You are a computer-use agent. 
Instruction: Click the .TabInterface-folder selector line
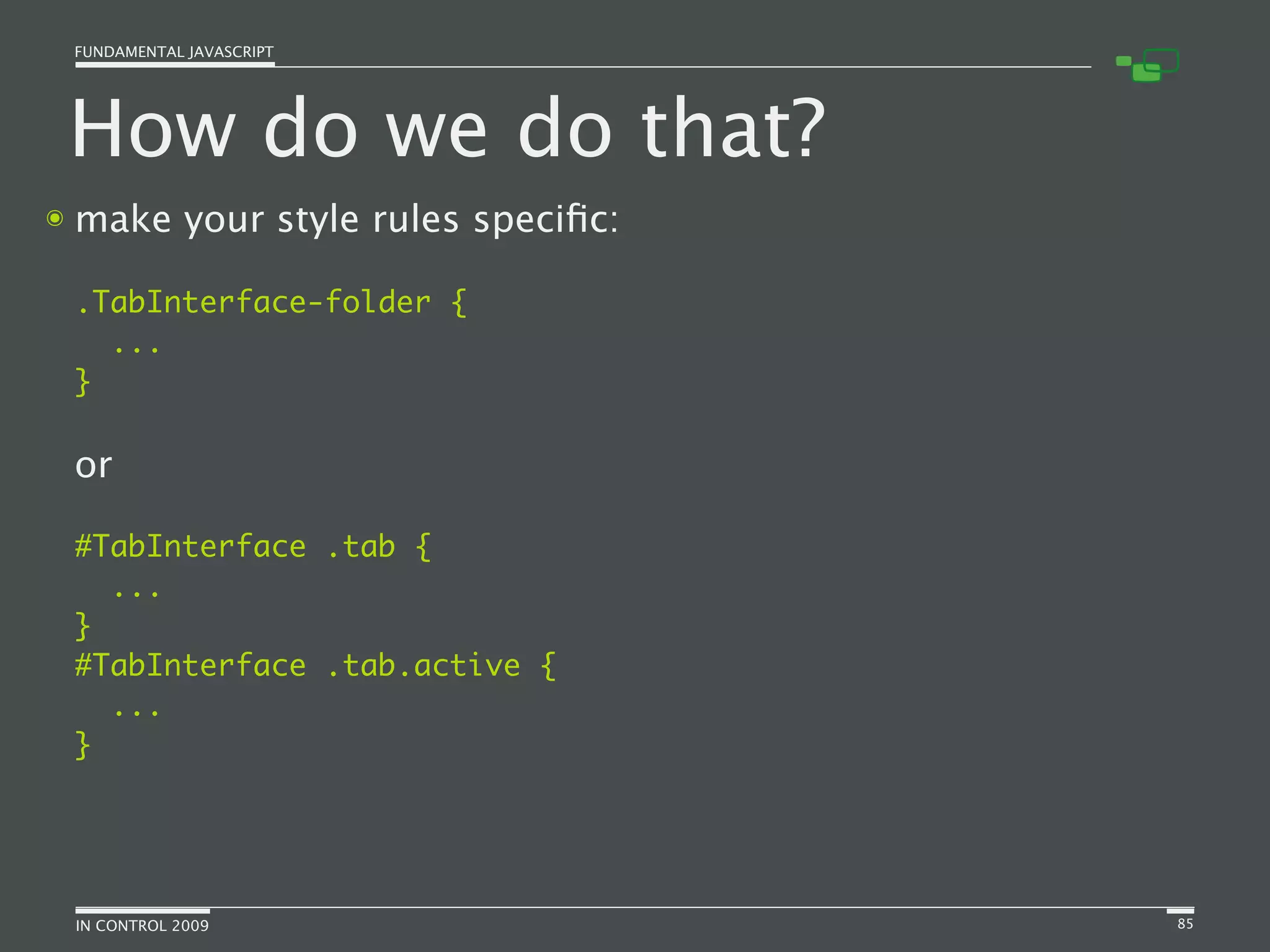click(x=270, y=303)
